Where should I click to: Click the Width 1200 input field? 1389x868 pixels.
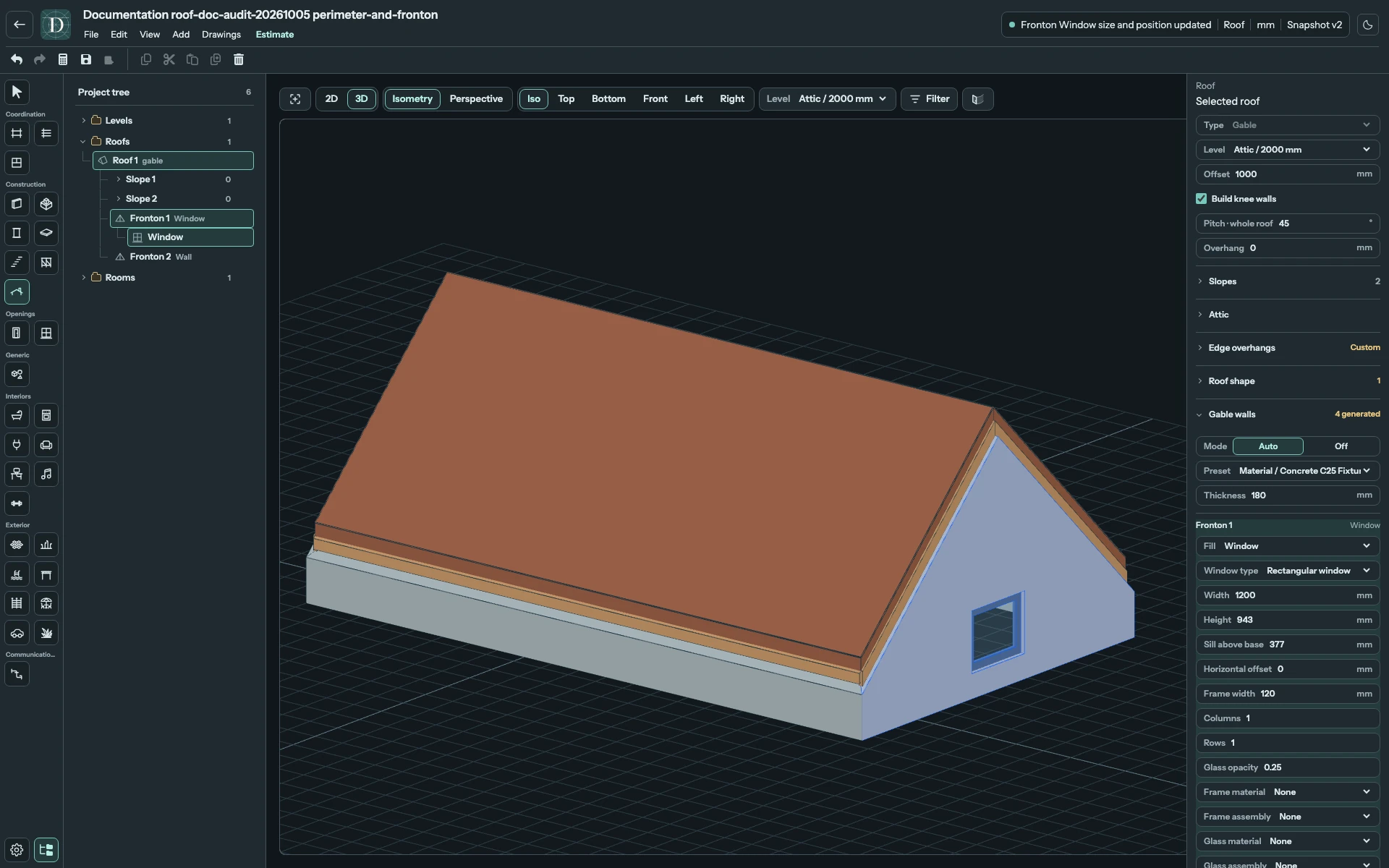[x=1287, y=595]
